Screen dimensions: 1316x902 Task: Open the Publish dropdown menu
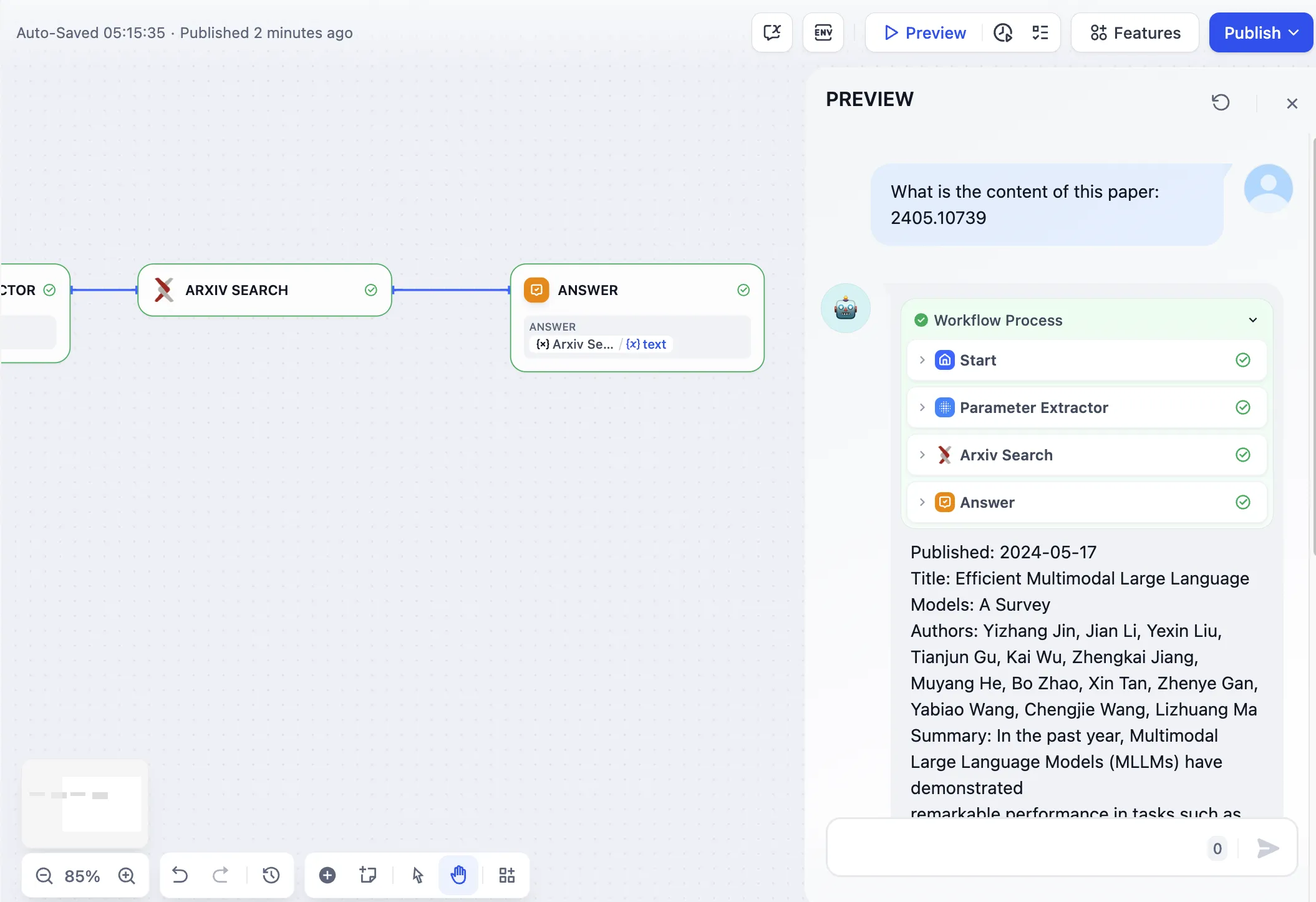coord(1260,32)
